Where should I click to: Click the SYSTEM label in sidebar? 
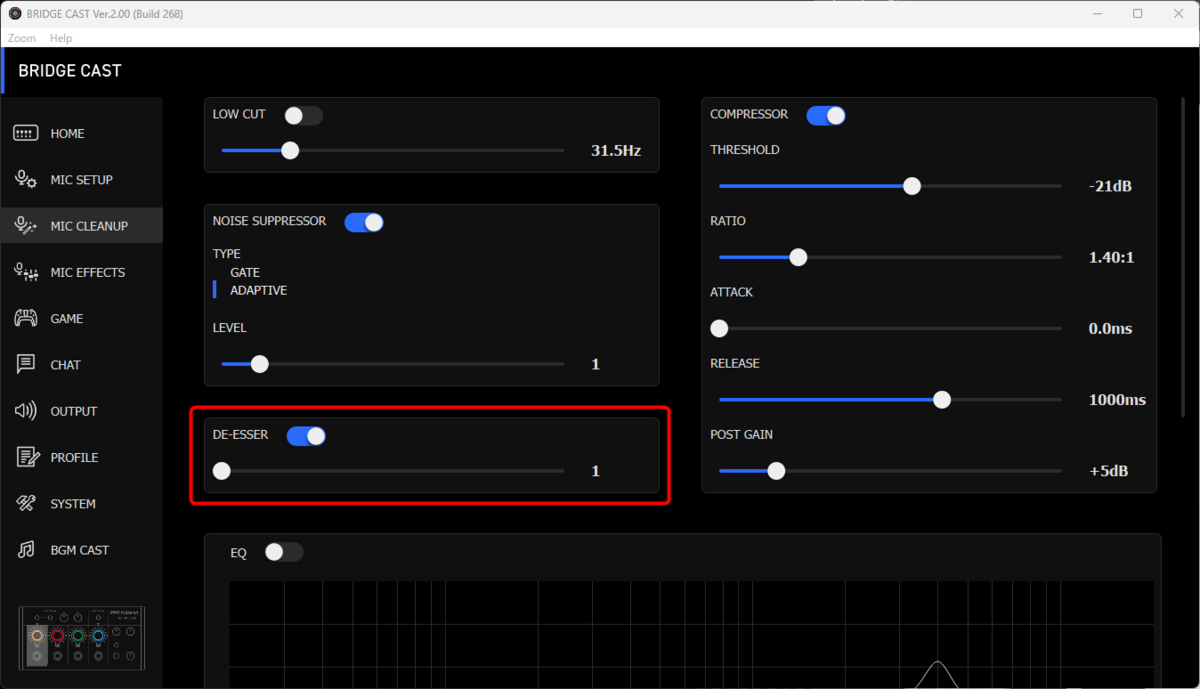[73, 504]
